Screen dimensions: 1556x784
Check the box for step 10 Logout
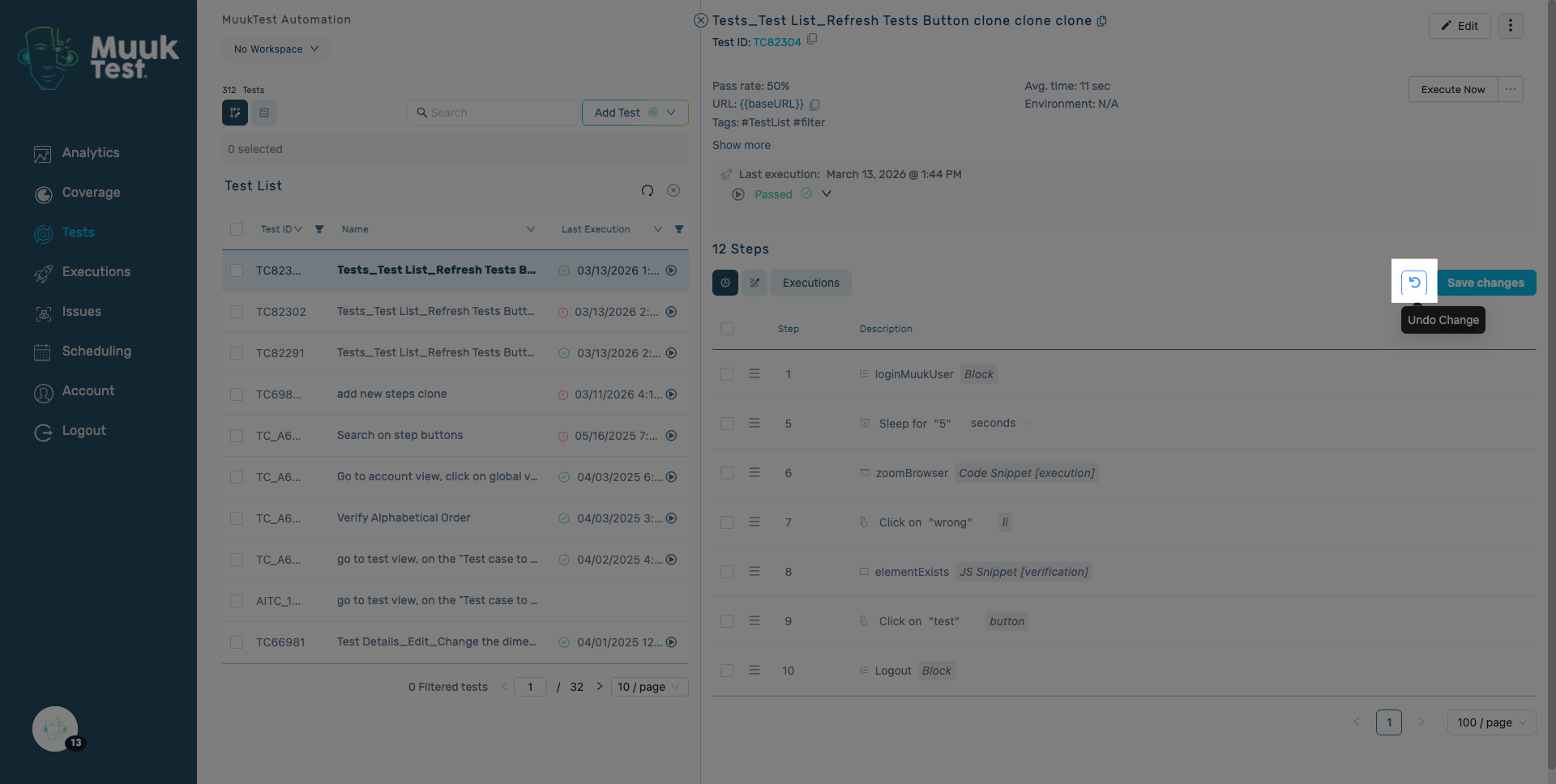click(727, 671)
